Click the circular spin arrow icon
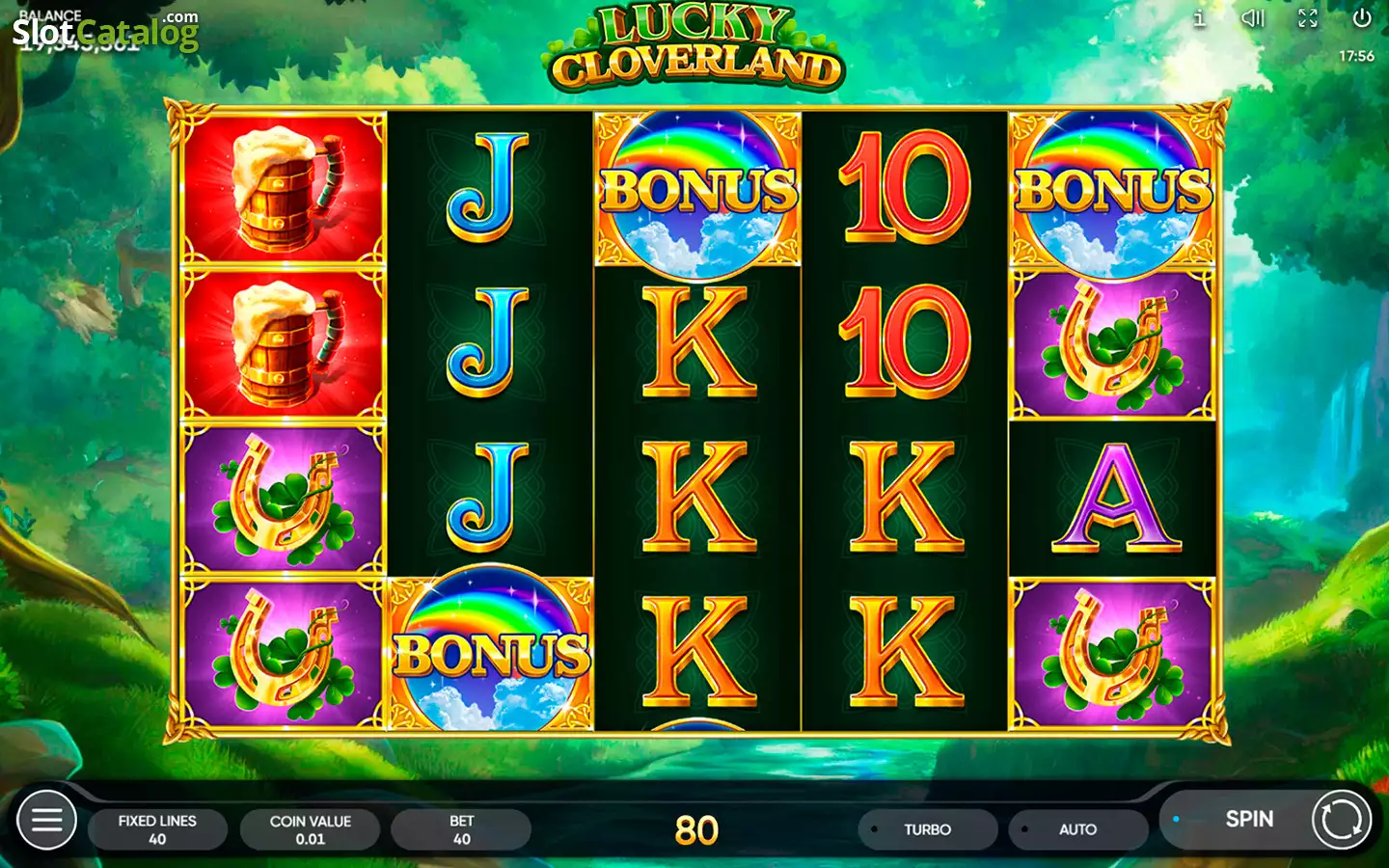1389x868 pixels. tap(1341, 820)
